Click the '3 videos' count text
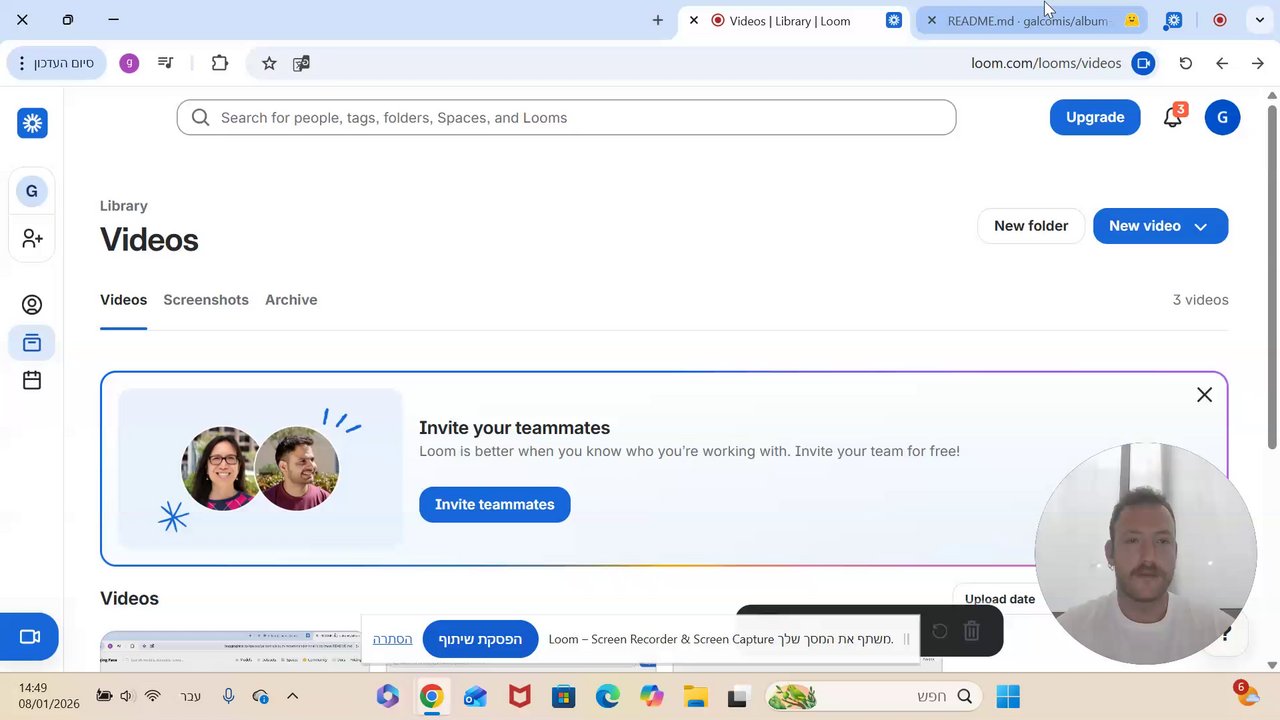This screenshot has width=1280, height=720. 1200,300
